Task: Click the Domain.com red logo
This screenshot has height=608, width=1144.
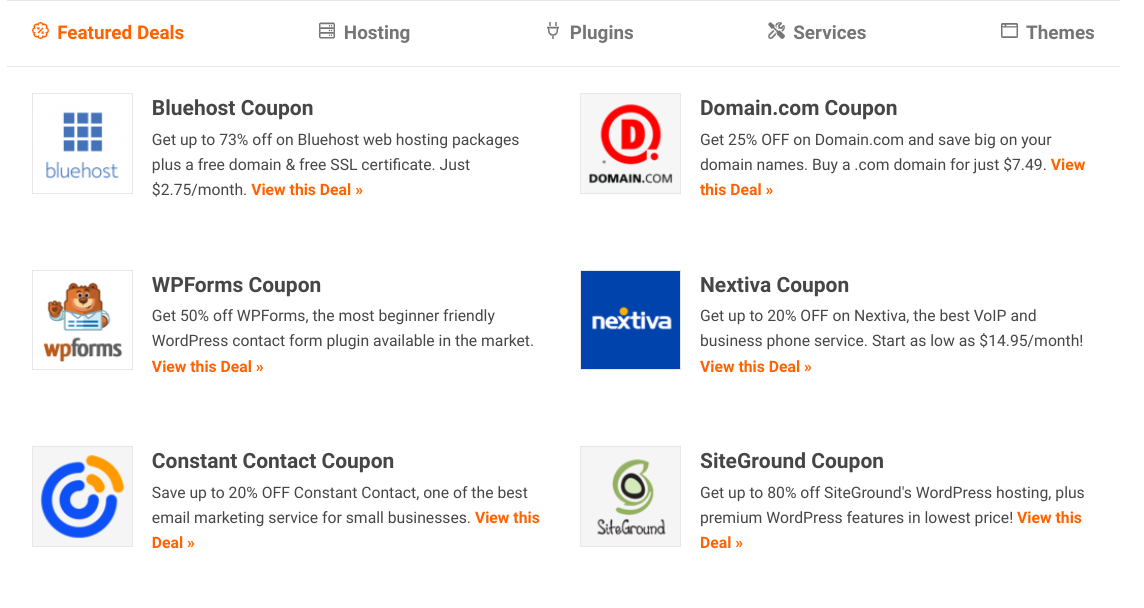Action: (x=630, y=143)
